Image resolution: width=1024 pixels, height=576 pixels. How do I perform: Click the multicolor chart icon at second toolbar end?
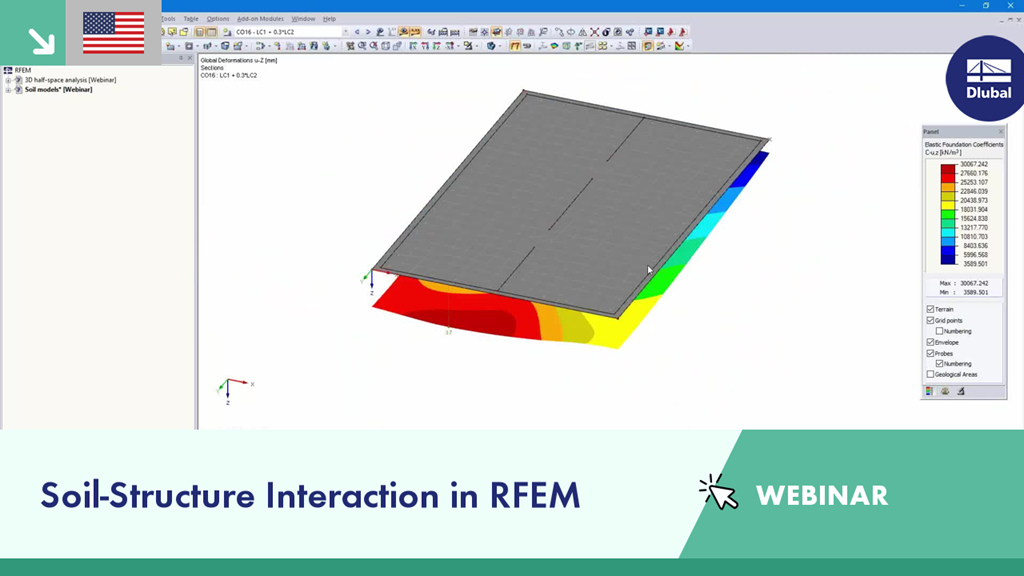pos(679,46)
